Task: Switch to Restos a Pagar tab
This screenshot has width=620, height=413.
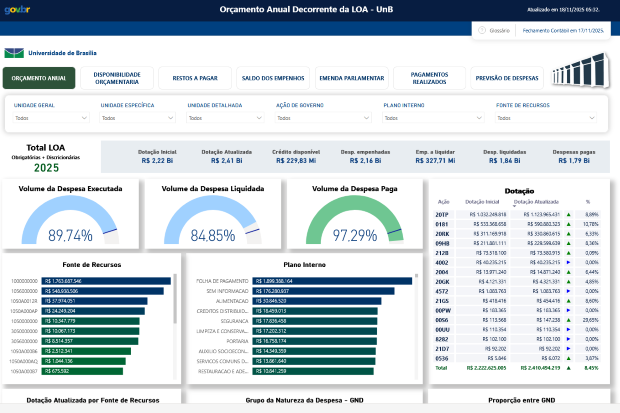Action: point(194,77)
